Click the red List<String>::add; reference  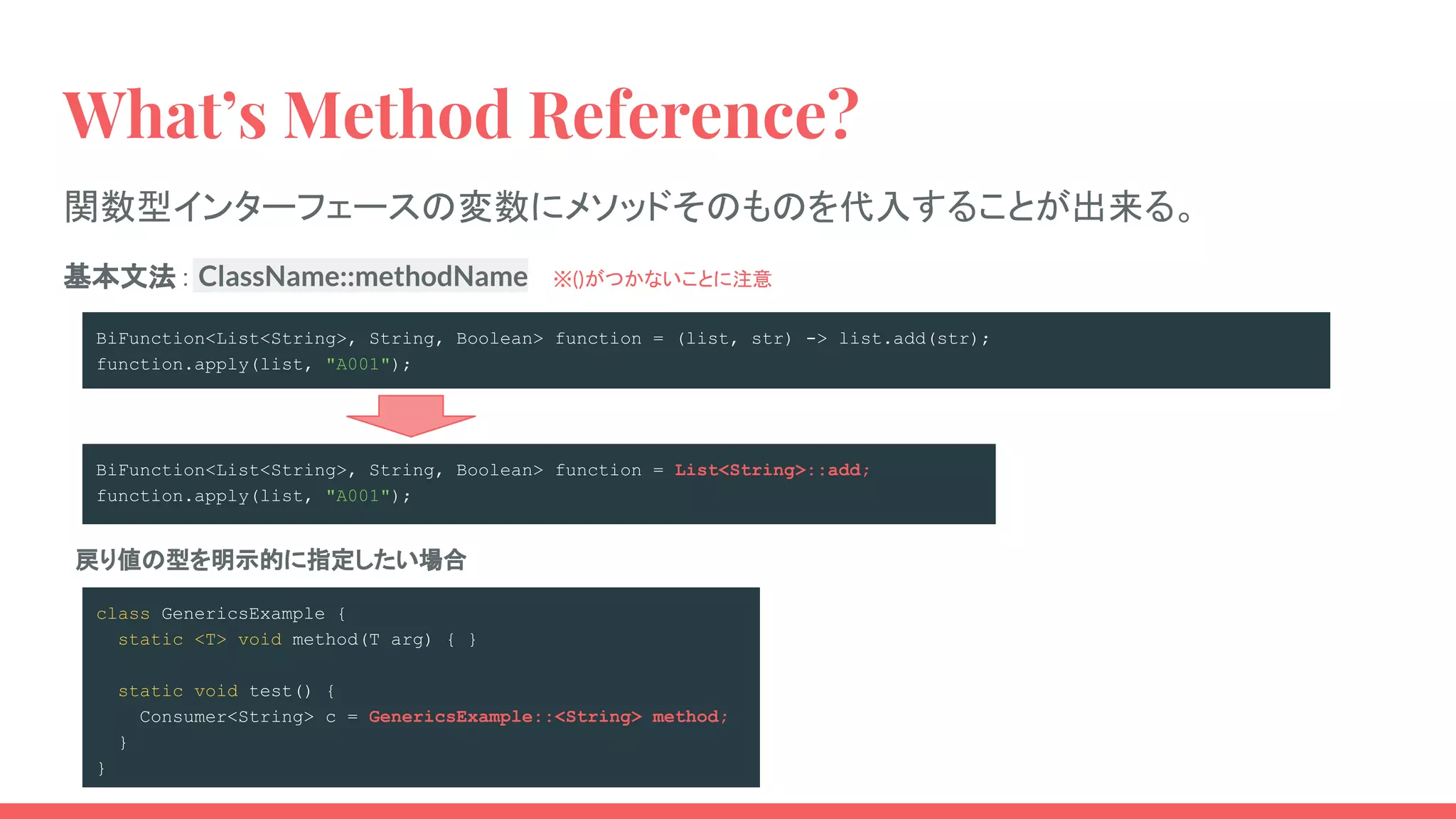772,470
